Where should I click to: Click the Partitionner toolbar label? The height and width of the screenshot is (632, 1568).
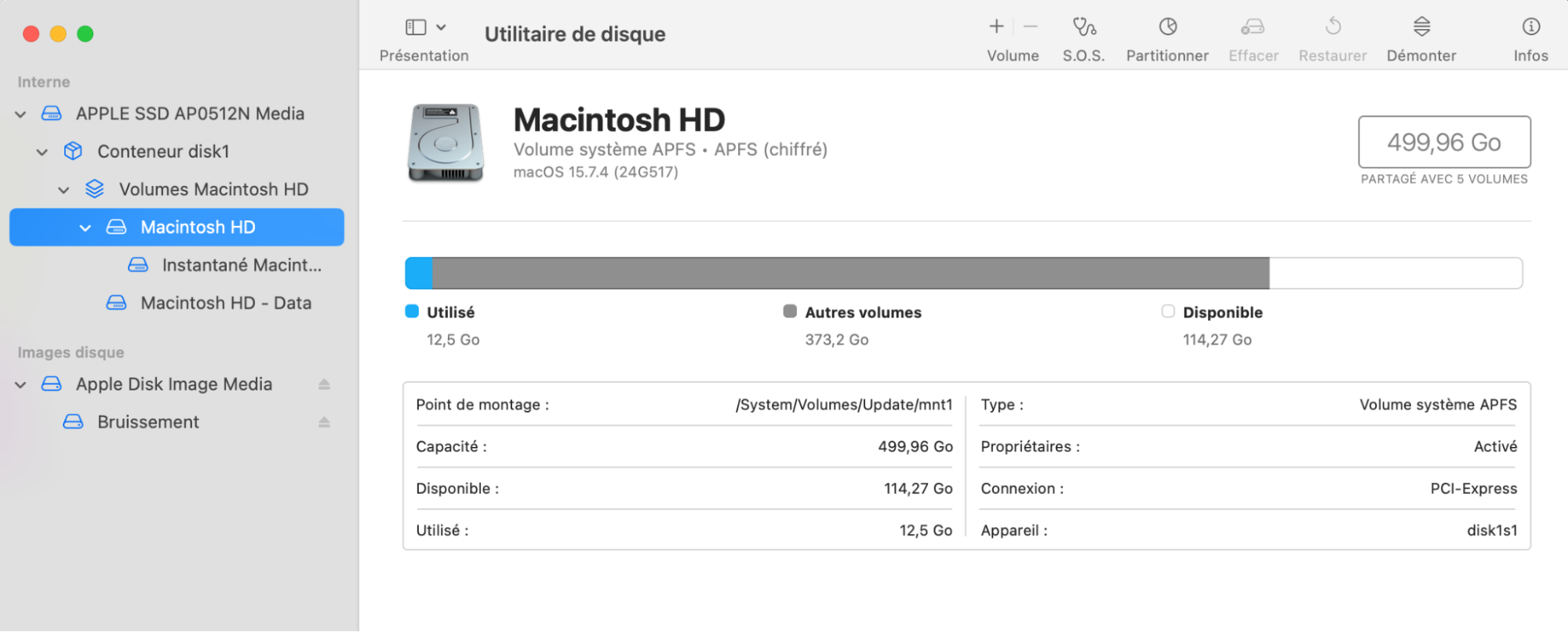(x=1167, y=56)
